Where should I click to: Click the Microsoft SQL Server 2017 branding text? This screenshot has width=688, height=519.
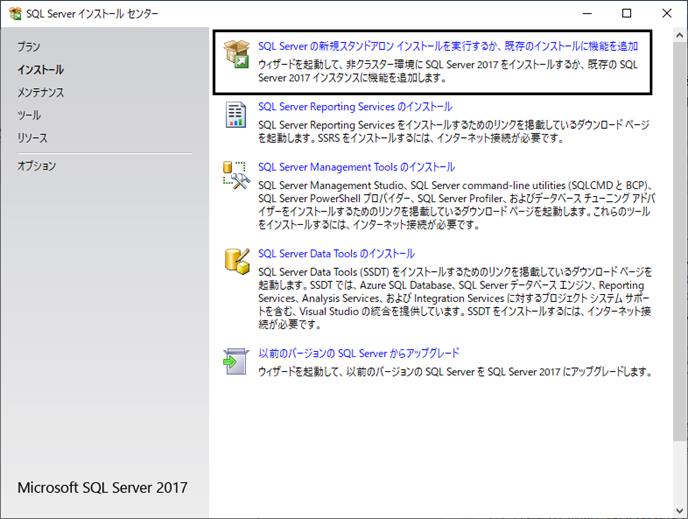click(102, 487)
